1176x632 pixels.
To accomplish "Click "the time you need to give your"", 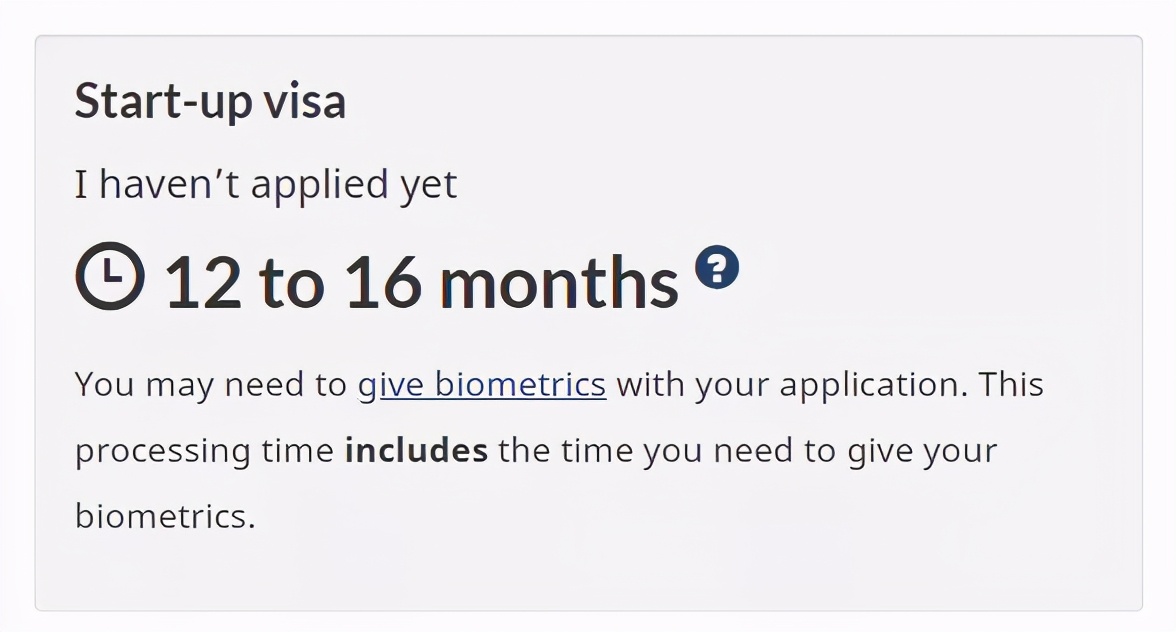I will click(748, 451).
